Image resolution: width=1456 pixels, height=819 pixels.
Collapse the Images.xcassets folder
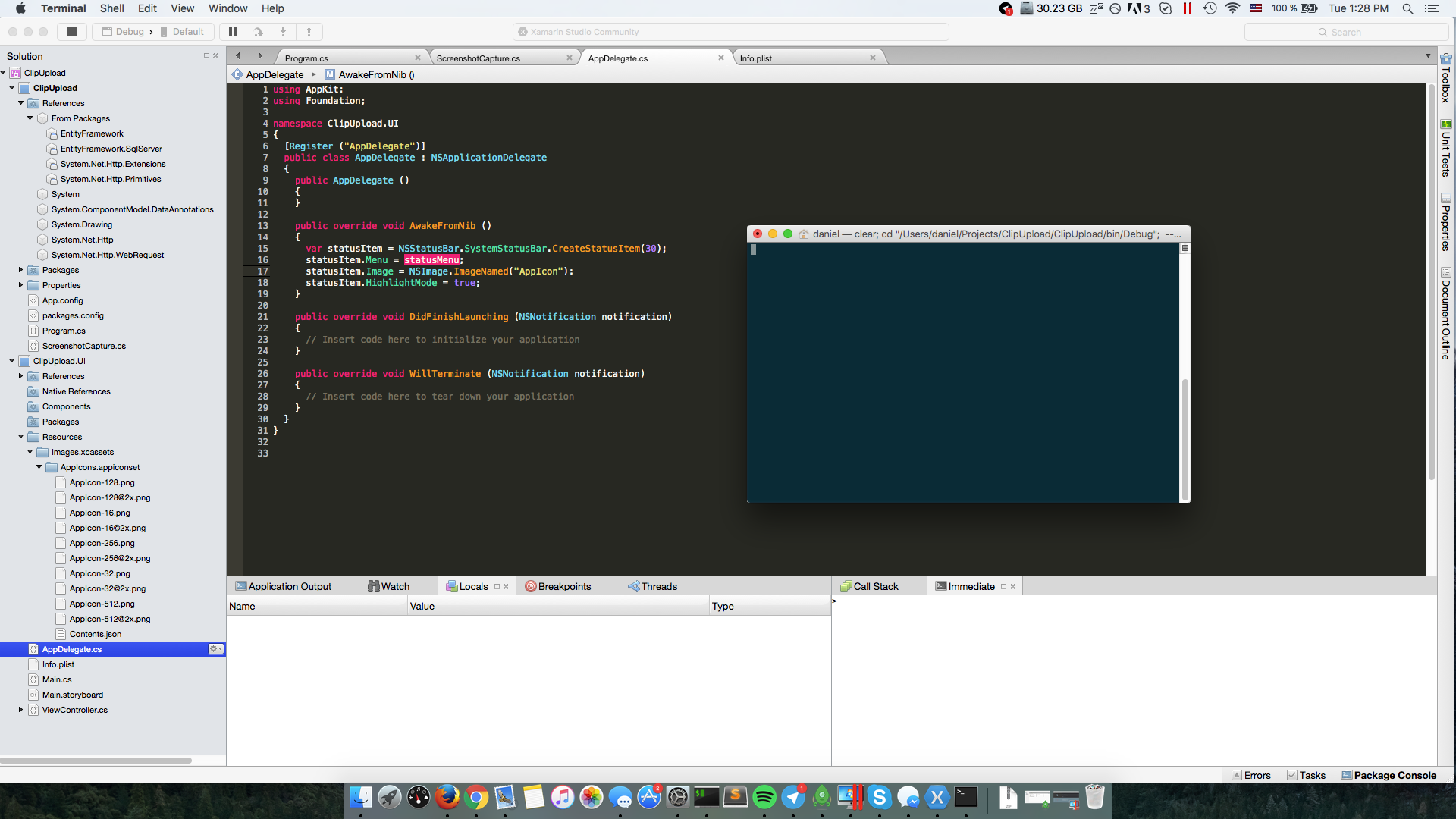click(x=30, y=452)
